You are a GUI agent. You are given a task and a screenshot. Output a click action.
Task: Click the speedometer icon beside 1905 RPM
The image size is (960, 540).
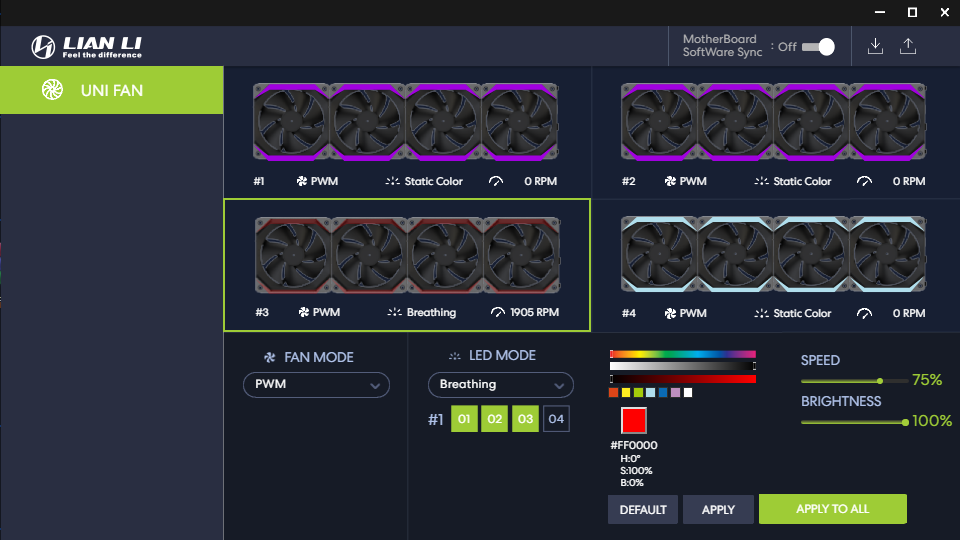(x=498, y=312)
